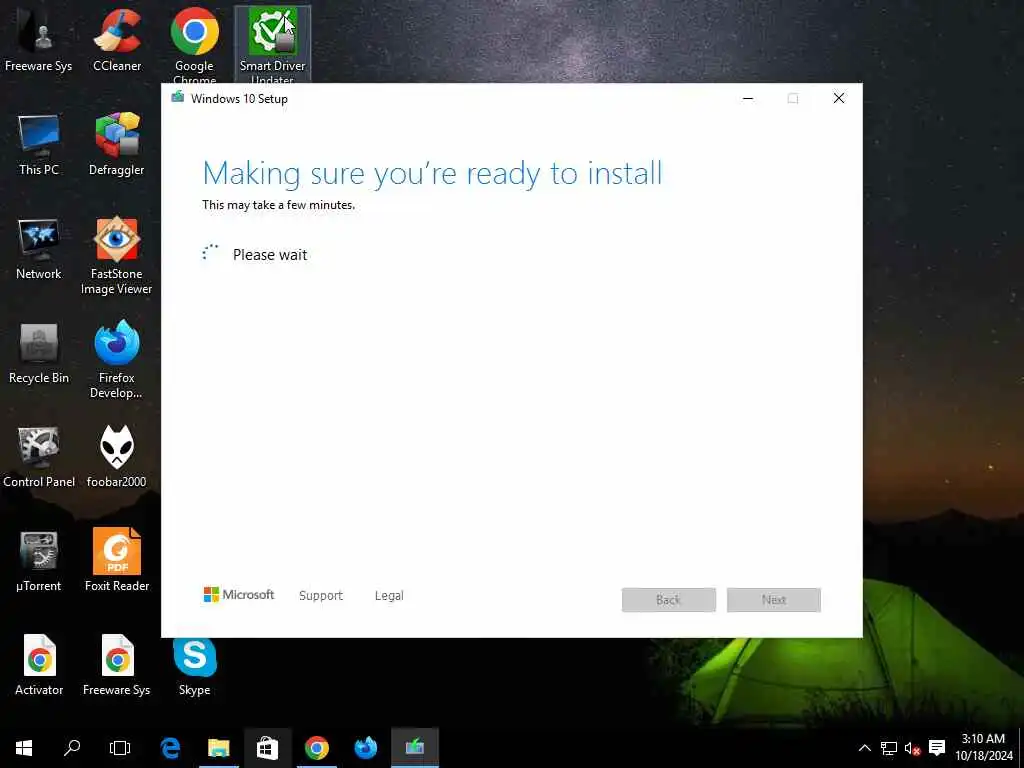1024x768 pixels.
Task: Launch CCleaner from the desktop
Action: click(x=117, y=40)
